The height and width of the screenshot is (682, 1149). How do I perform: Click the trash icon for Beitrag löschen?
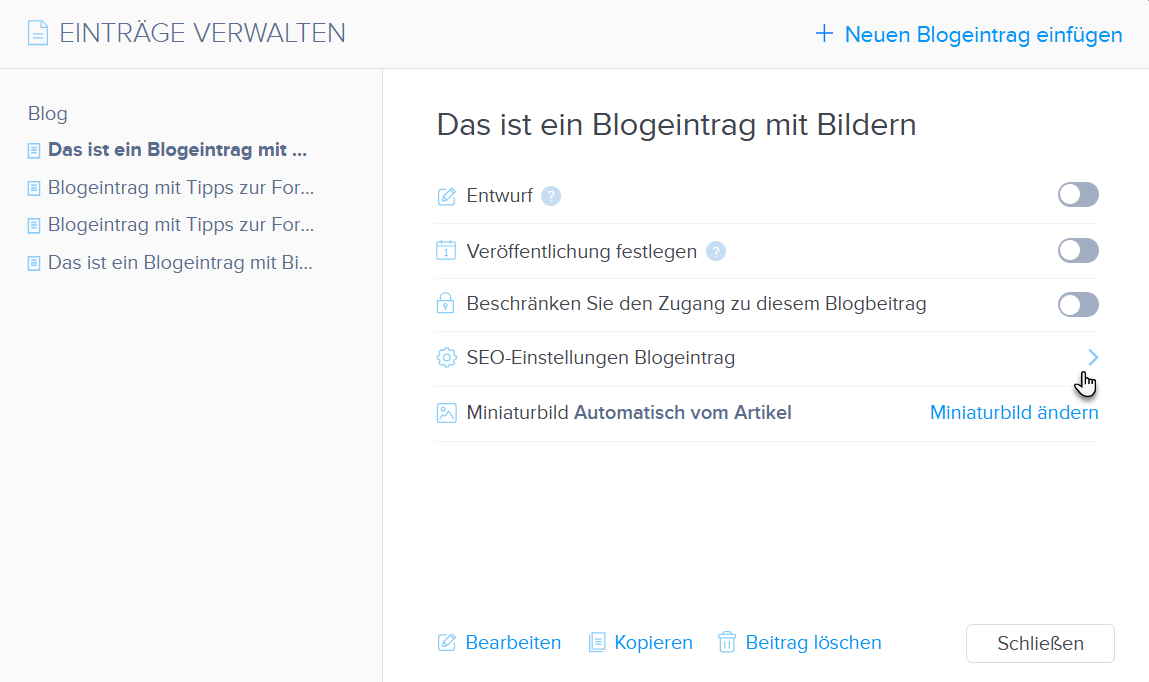click(x=727, y=642)
